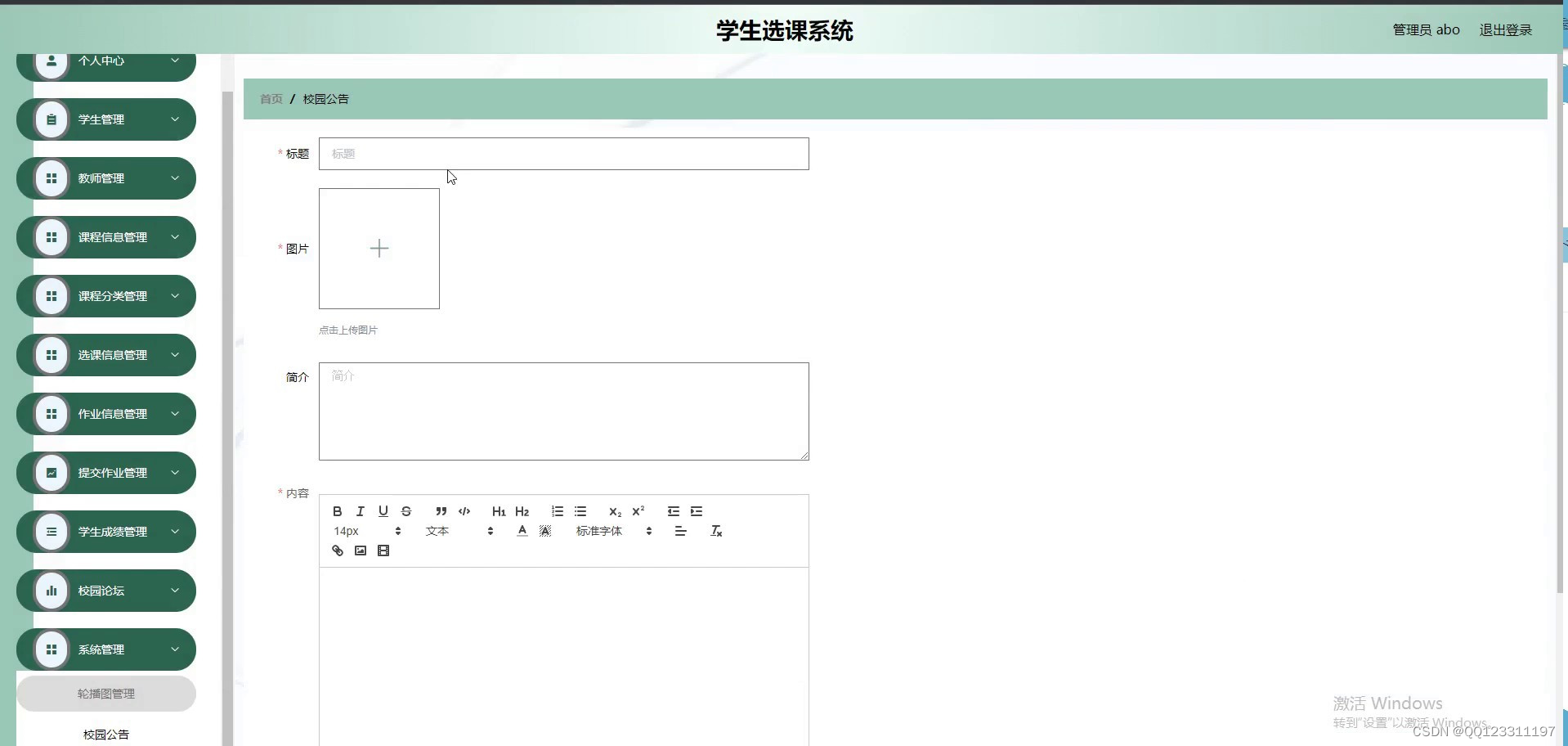
Task: Apply Heading 2 style
Action: (522, 511)
